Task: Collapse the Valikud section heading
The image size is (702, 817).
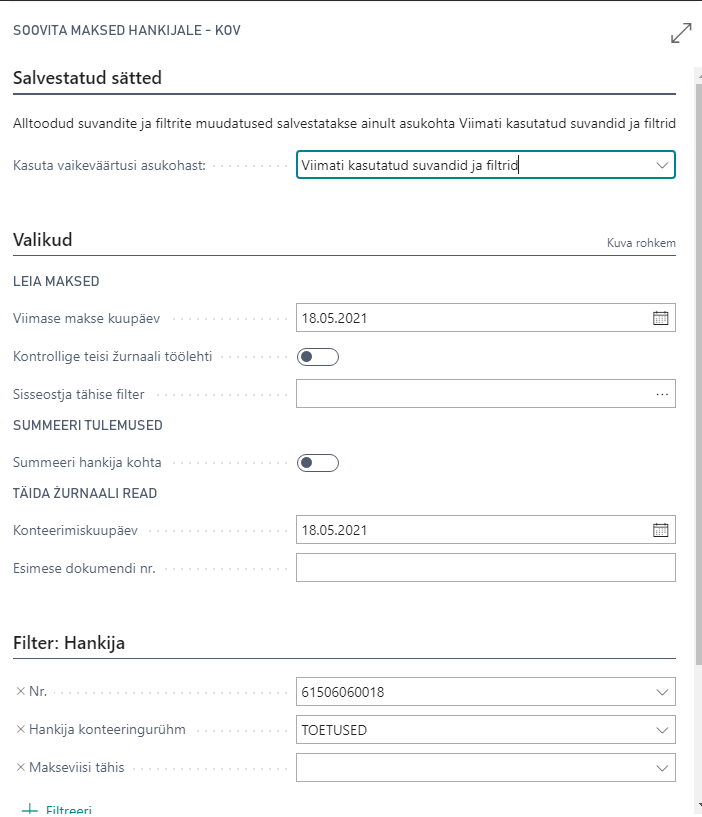Action: [x=43, y=240]
